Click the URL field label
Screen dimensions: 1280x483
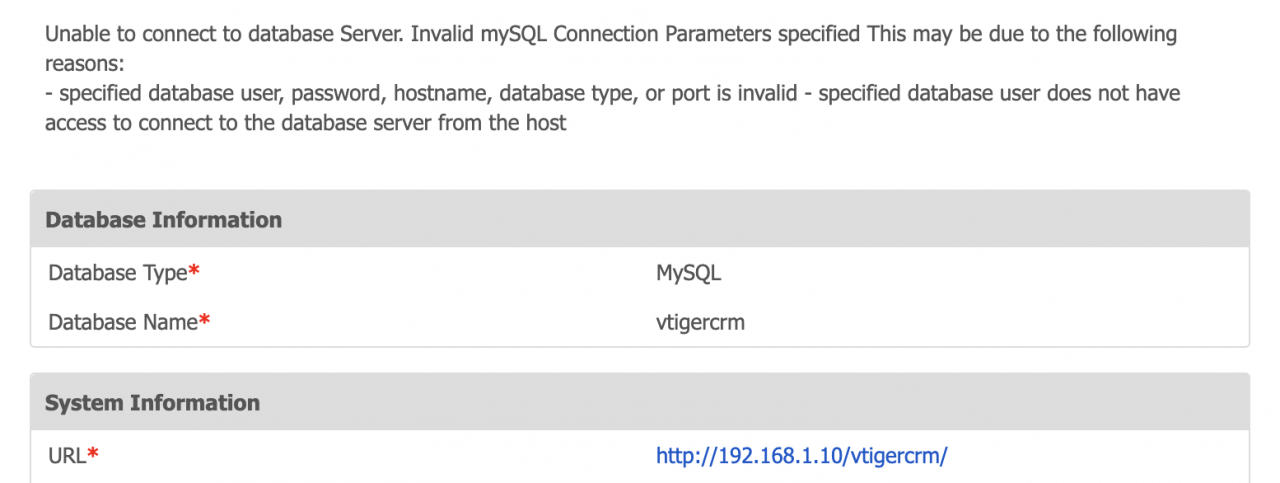click(67, 456)
